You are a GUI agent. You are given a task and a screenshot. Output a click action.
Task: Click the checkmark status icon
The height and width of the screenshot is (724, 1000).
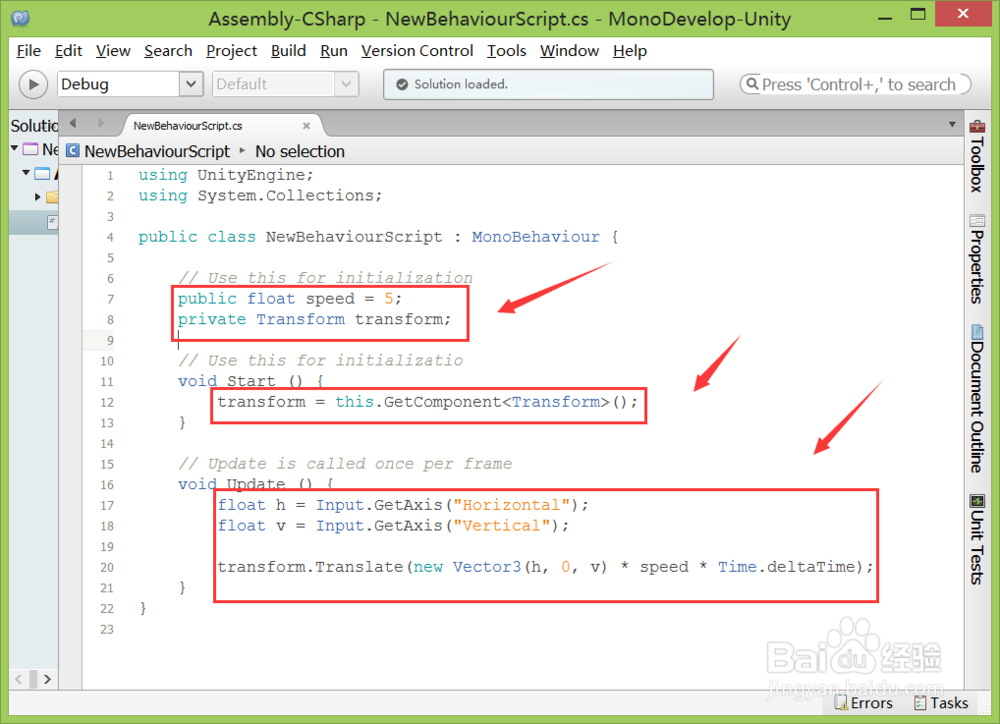pos(402,84)
